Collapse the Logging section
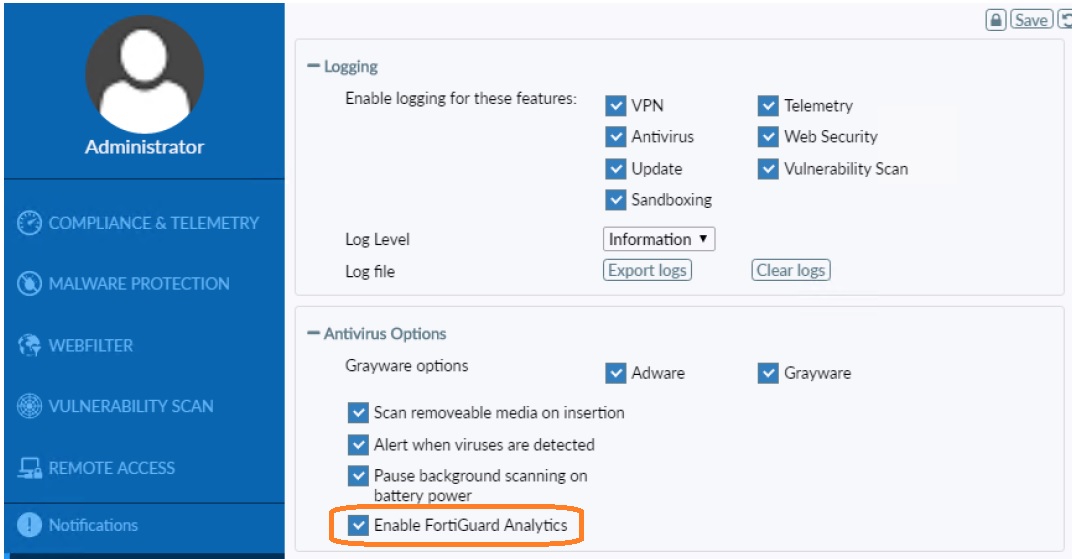 313,67
